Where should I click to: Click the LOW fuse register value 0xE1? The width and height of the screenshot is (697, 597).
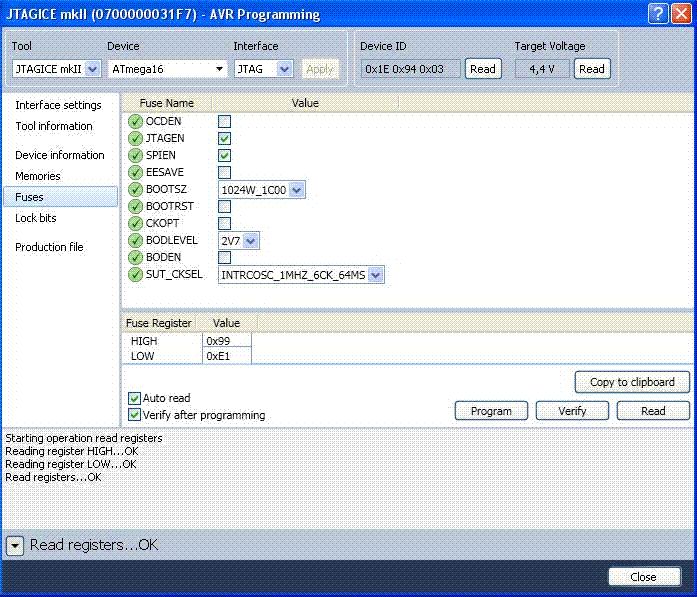pos(227,356)
